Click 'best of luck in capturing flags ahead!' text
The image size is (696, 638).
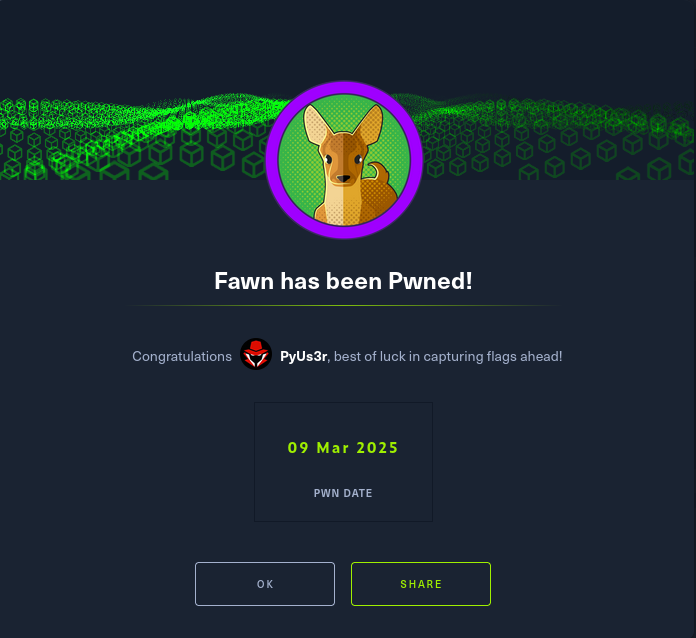pos(448,357)
